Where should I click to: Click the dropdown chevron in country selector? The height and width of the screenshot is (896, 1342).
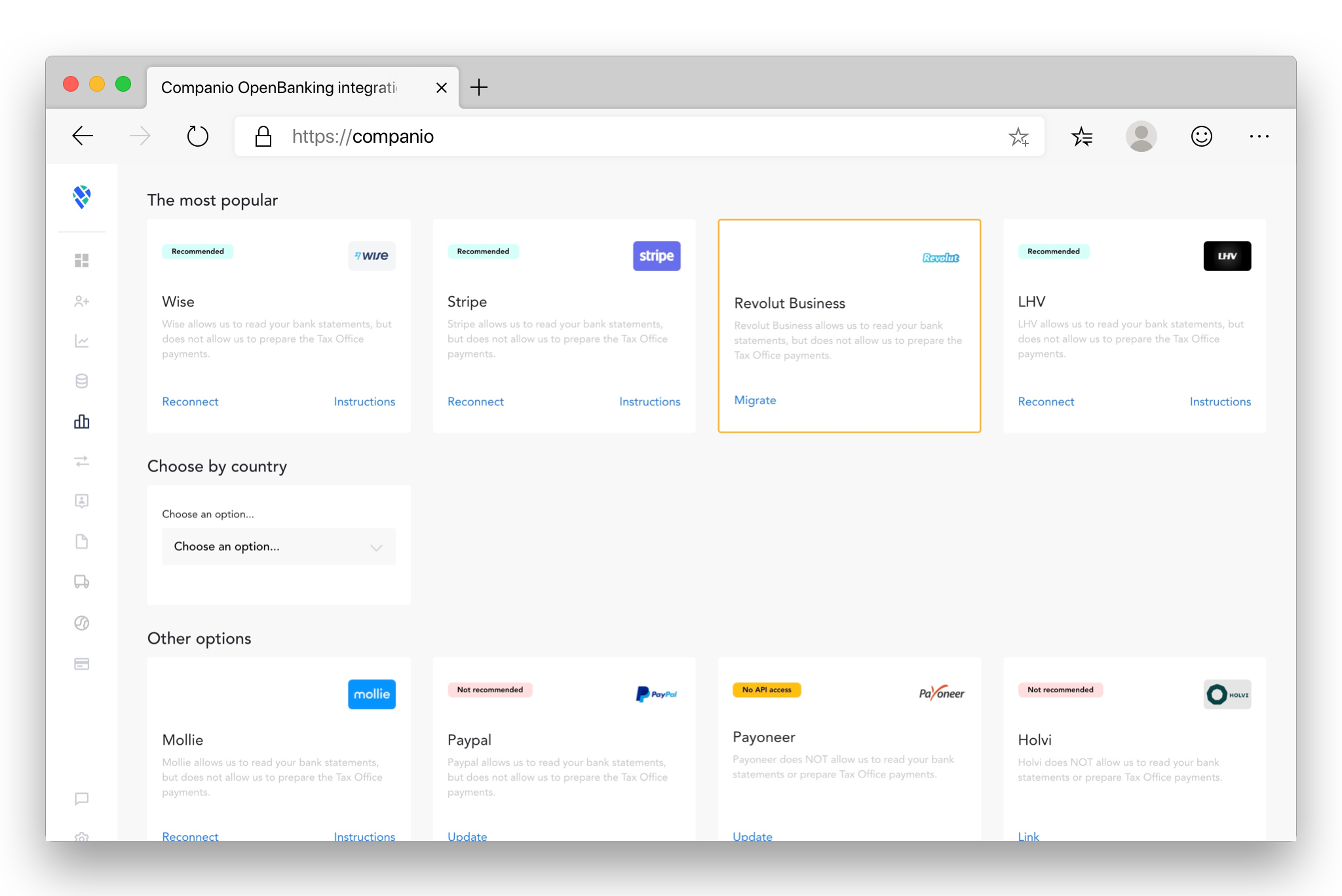click(376, 548)
